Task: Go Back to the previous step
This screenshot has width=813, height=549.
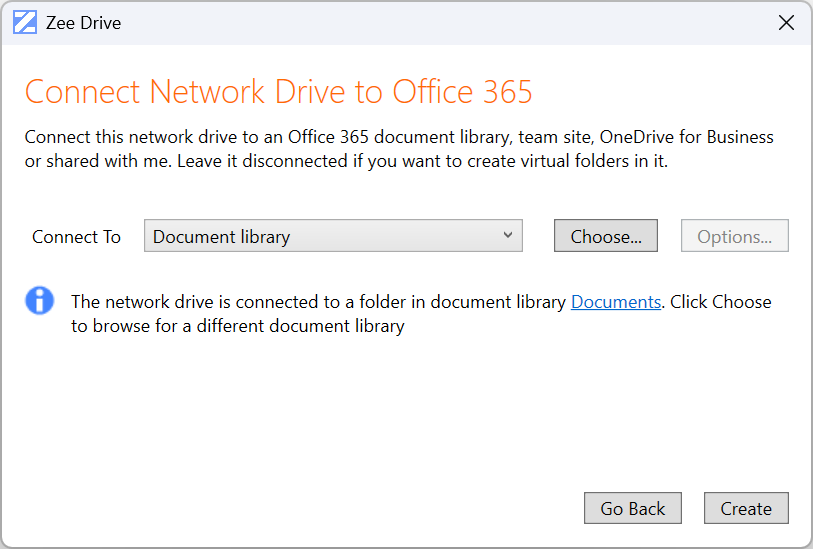Action: [632, 508]
